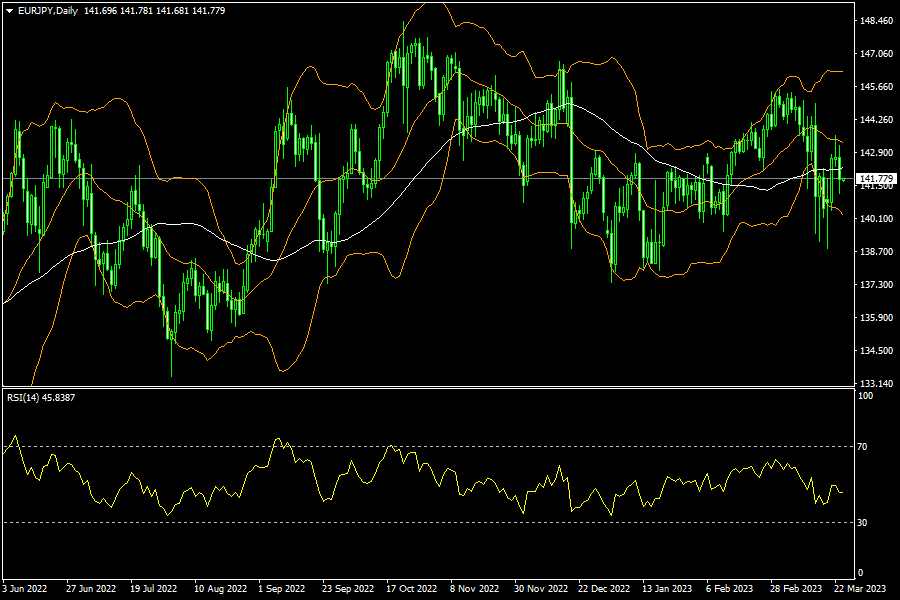
Task: Click the date label 17 Oct 2022
Action: click(x=411, y=589)
